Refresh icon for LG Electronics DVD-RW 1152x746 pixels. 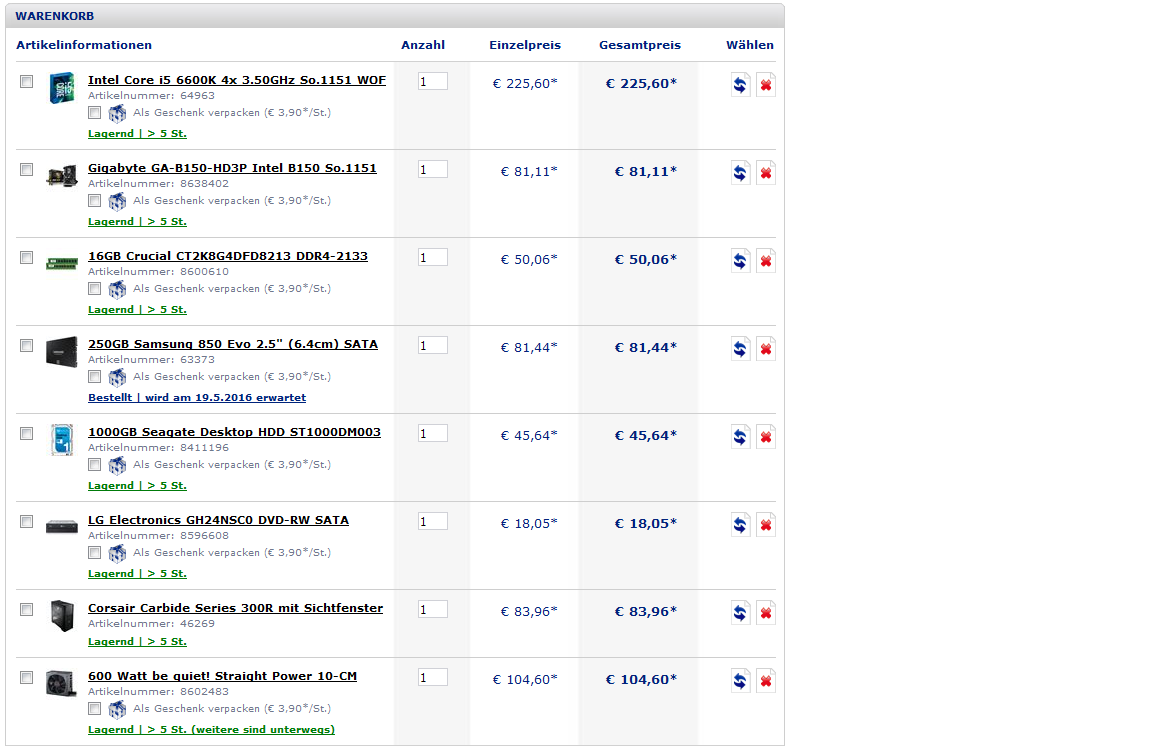[x=741, y=525]
